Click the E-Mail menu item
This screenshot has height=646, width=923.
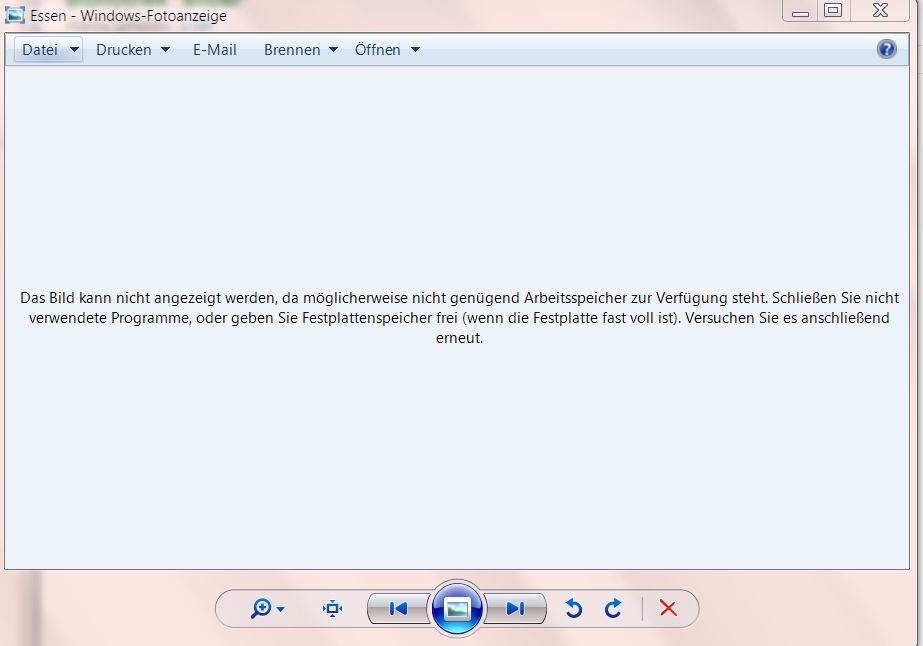tap(215, 50)
